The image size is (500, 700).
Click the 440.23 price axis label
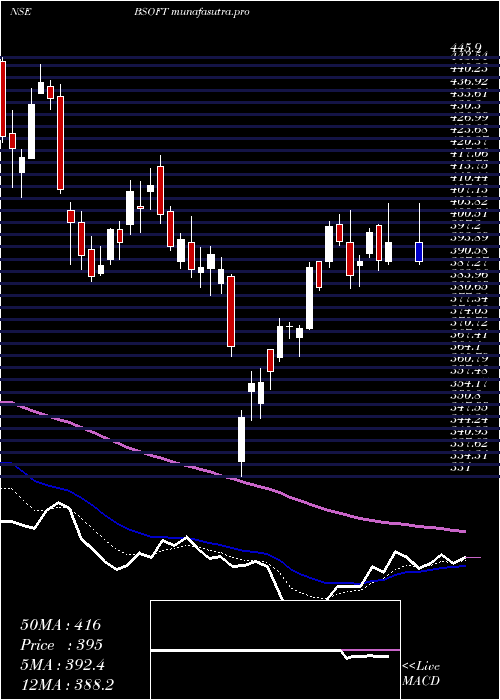(x=469, y=69)
